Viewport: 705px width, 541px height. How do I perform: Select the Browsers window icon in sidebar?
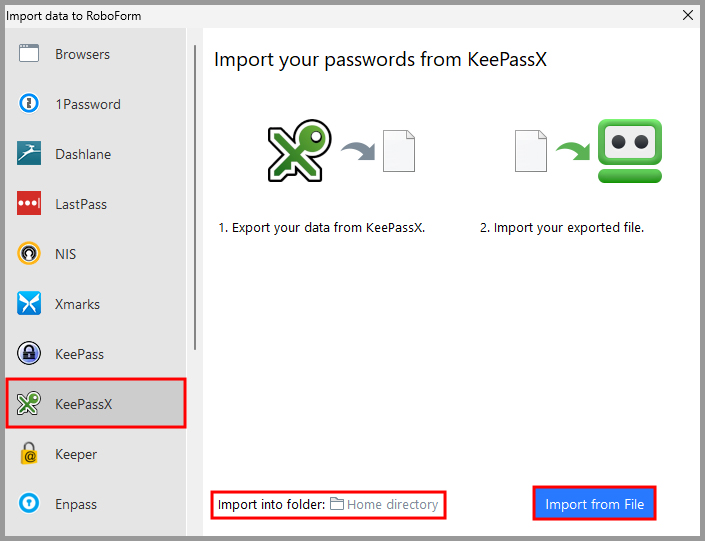pyautogui.click(x=29, y=54)
